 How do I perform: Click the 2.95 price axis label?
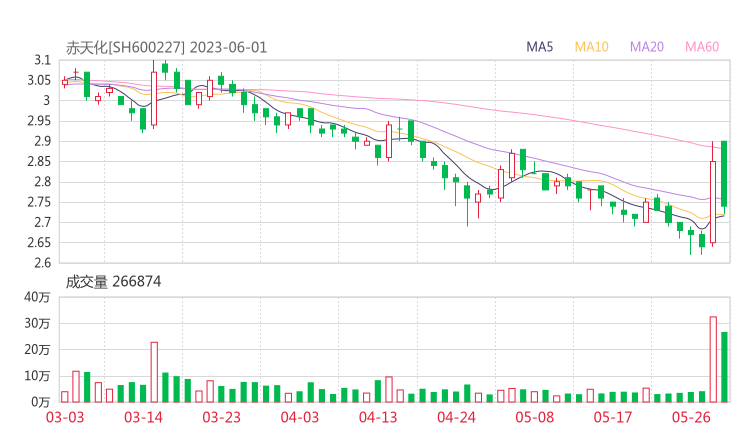pos(39,121)
